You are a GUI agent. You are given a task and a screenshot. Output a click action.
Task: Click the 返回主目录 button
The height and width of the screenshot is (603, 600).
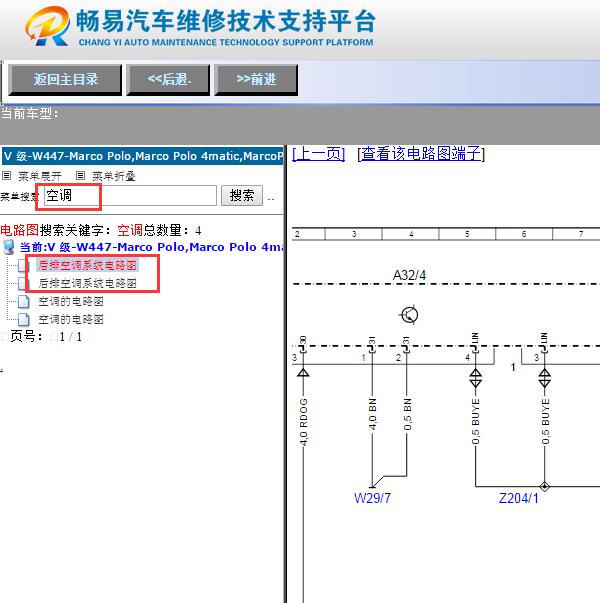(65, 80)
